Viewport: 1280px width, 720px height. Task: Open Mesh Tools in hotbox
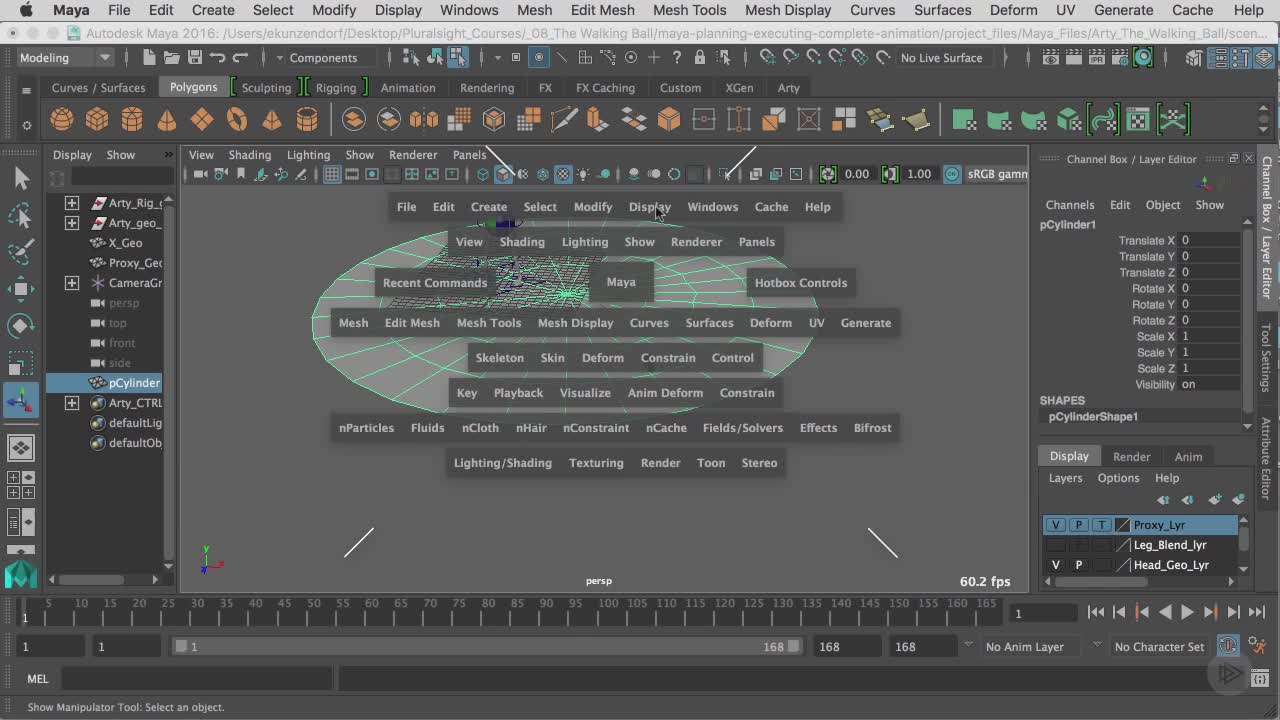tap(489, 323)
